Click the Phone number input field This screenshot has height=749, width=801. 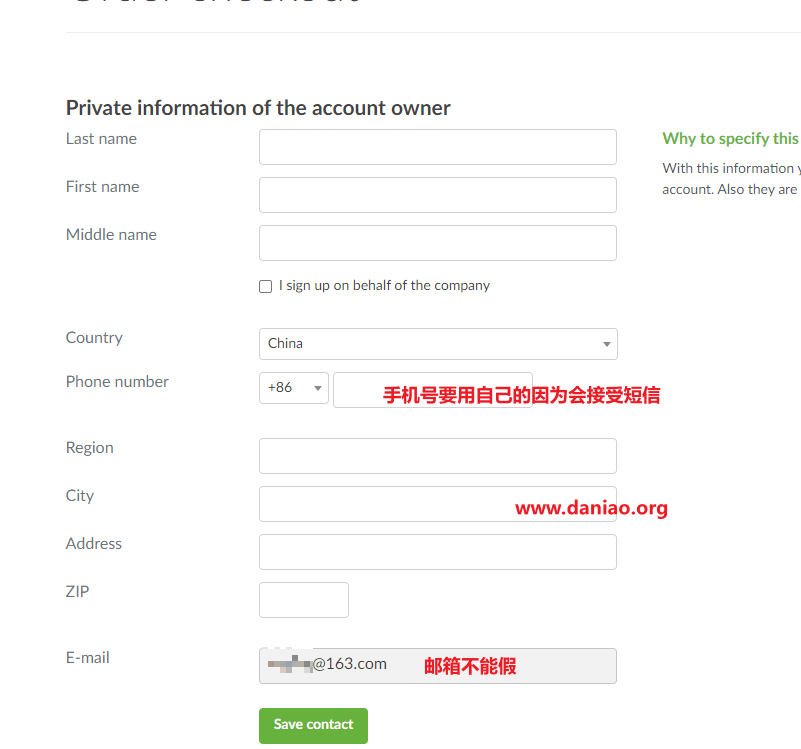pyautogui.click(x=433, y=390)
